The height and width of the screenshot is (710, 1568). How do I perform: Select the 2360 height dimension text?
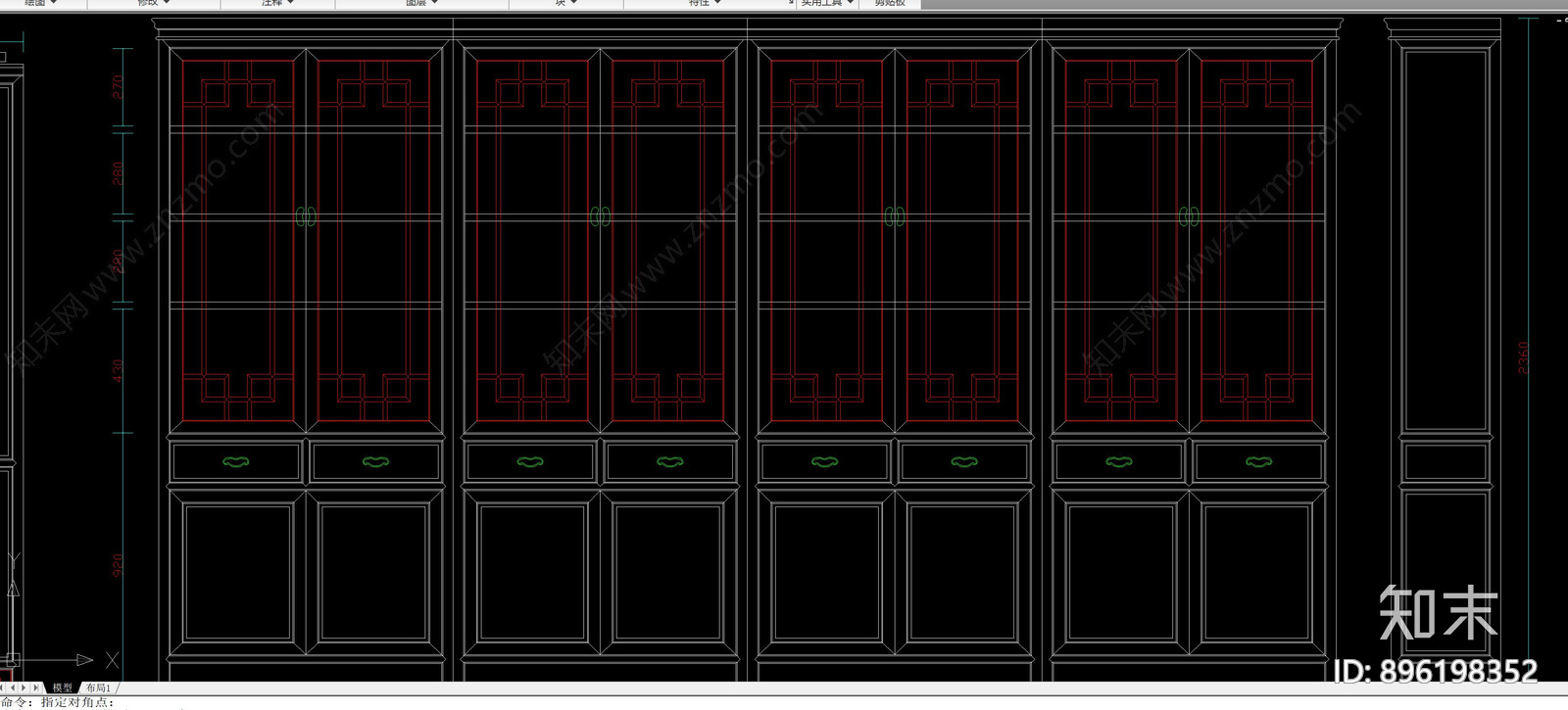[1523, 357]
